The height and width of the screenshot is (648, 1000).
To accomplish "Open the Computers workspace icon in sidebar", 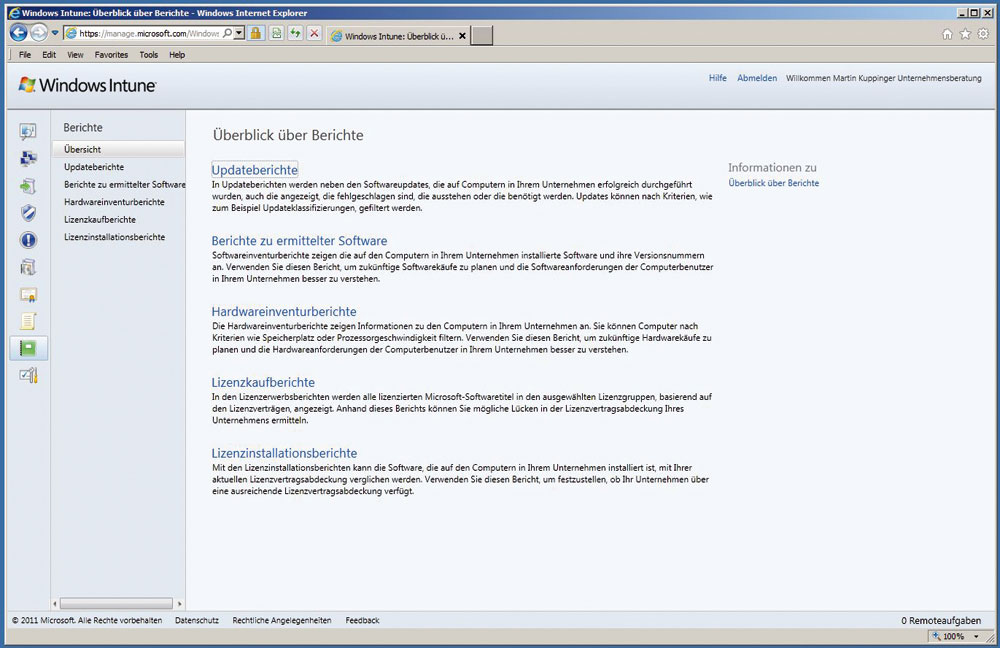I will pos(28,159).
